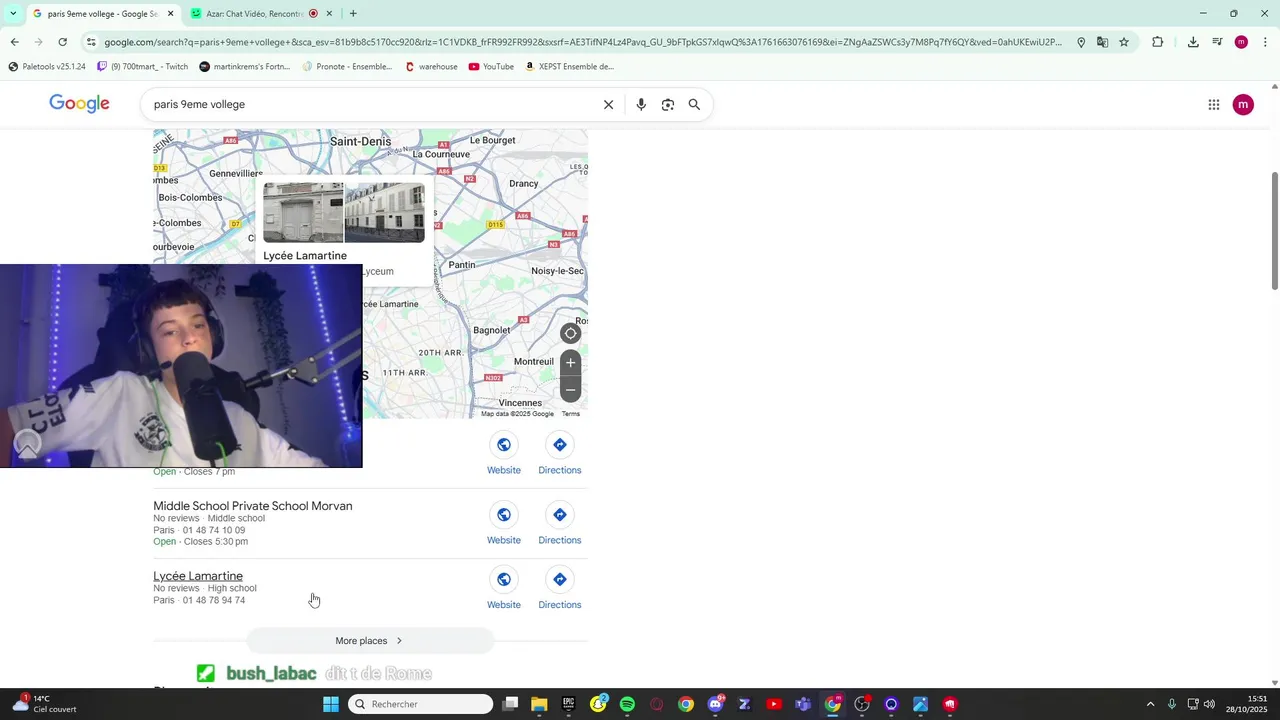Open Google Lens image search
Image resolution: width=1280 pixels, height=720 pixels.
(668, 104)
